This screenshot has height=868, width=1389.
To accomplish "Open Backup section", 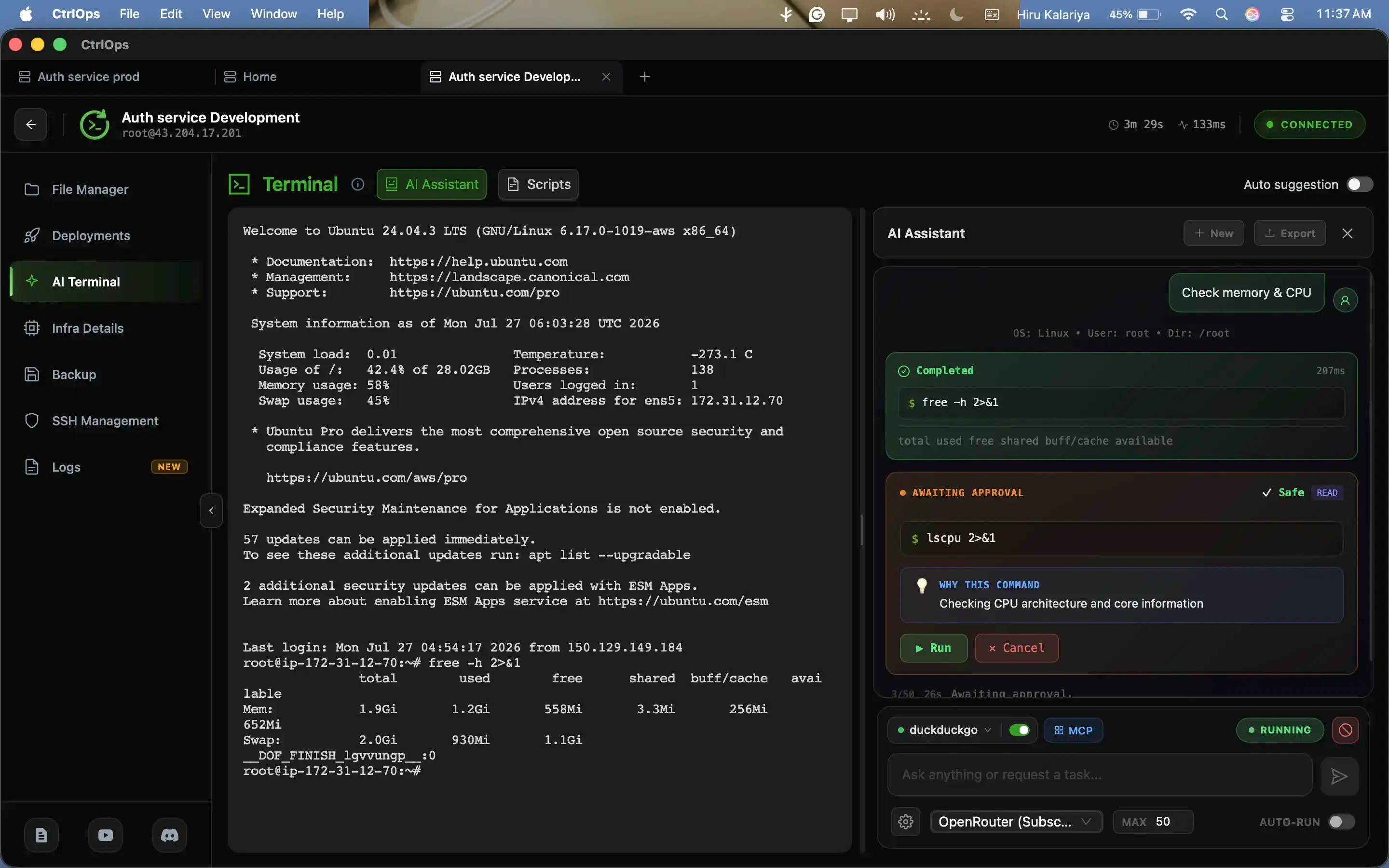I will pos(106,374).
